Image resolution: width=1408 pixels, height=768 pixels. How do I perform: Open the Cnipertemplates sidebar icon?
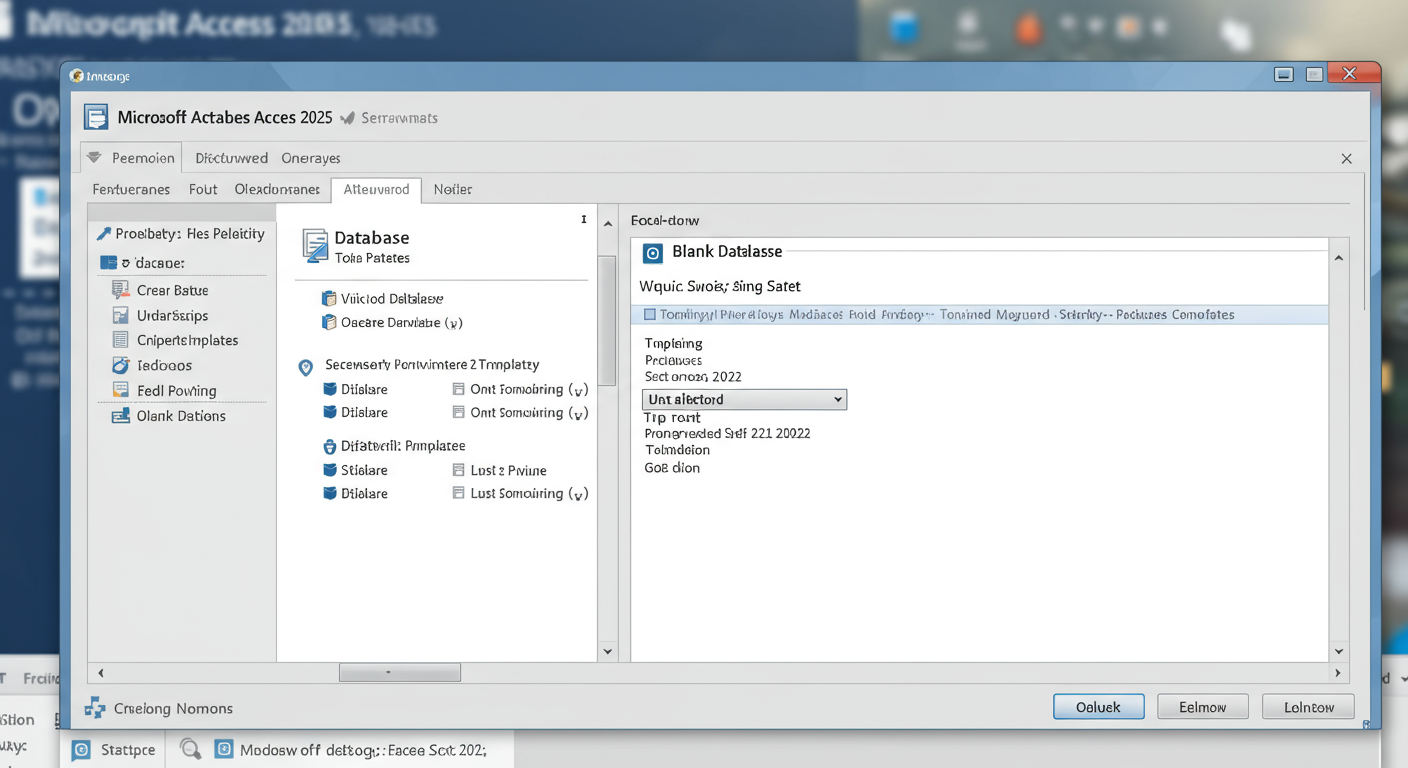click(120, 340)
